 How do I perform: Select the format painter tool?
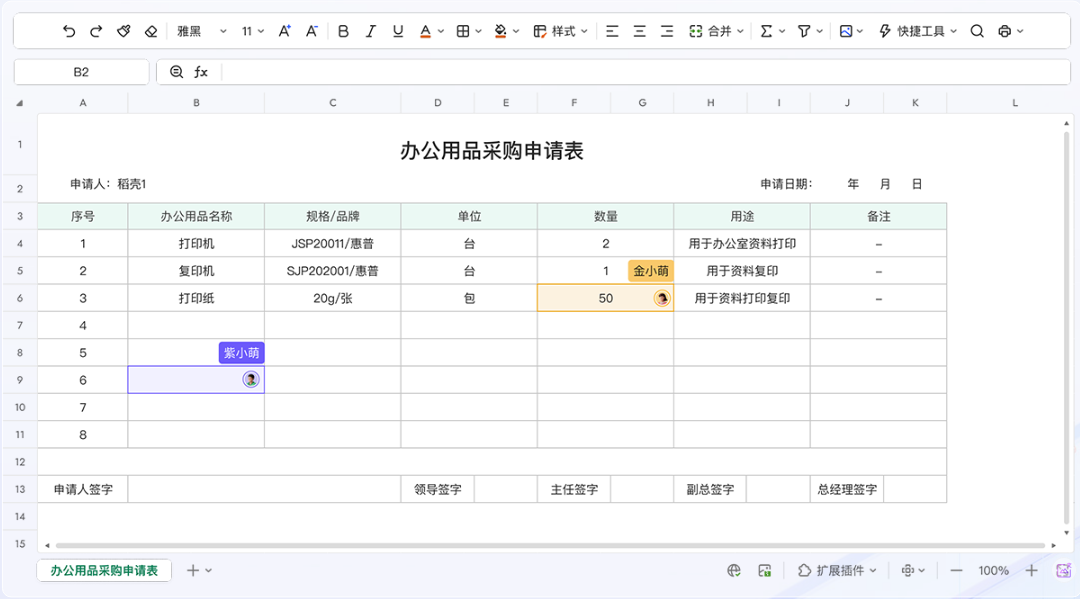coord(124,31)
